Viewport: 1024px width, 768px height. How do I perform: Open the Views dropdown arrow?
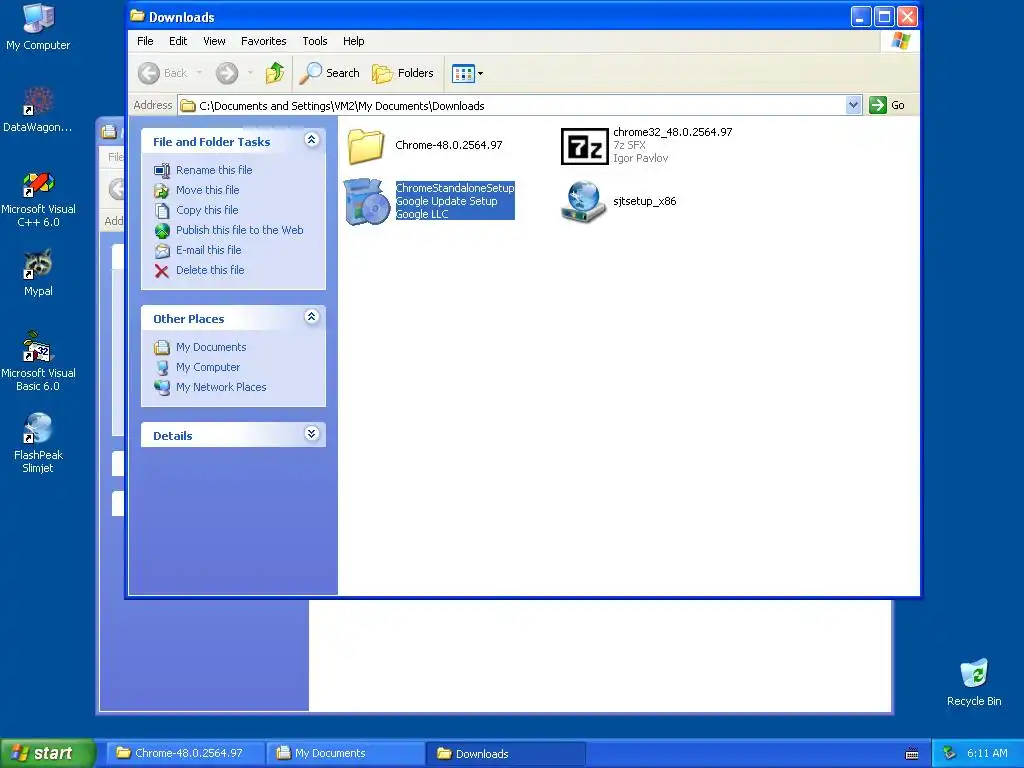[481, 74]
